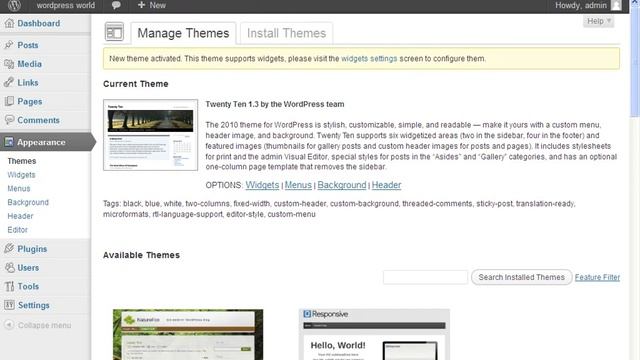Go to Users section
The image size is (640, 360).
pos(28,267)
